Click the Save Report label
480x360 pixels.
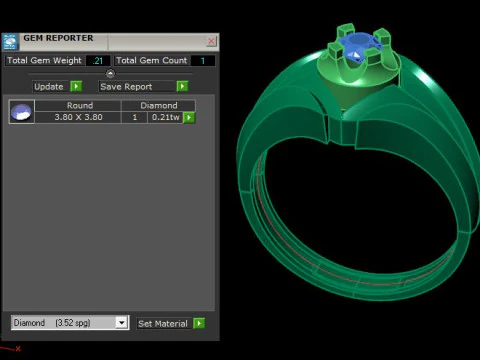pos(126,87)
